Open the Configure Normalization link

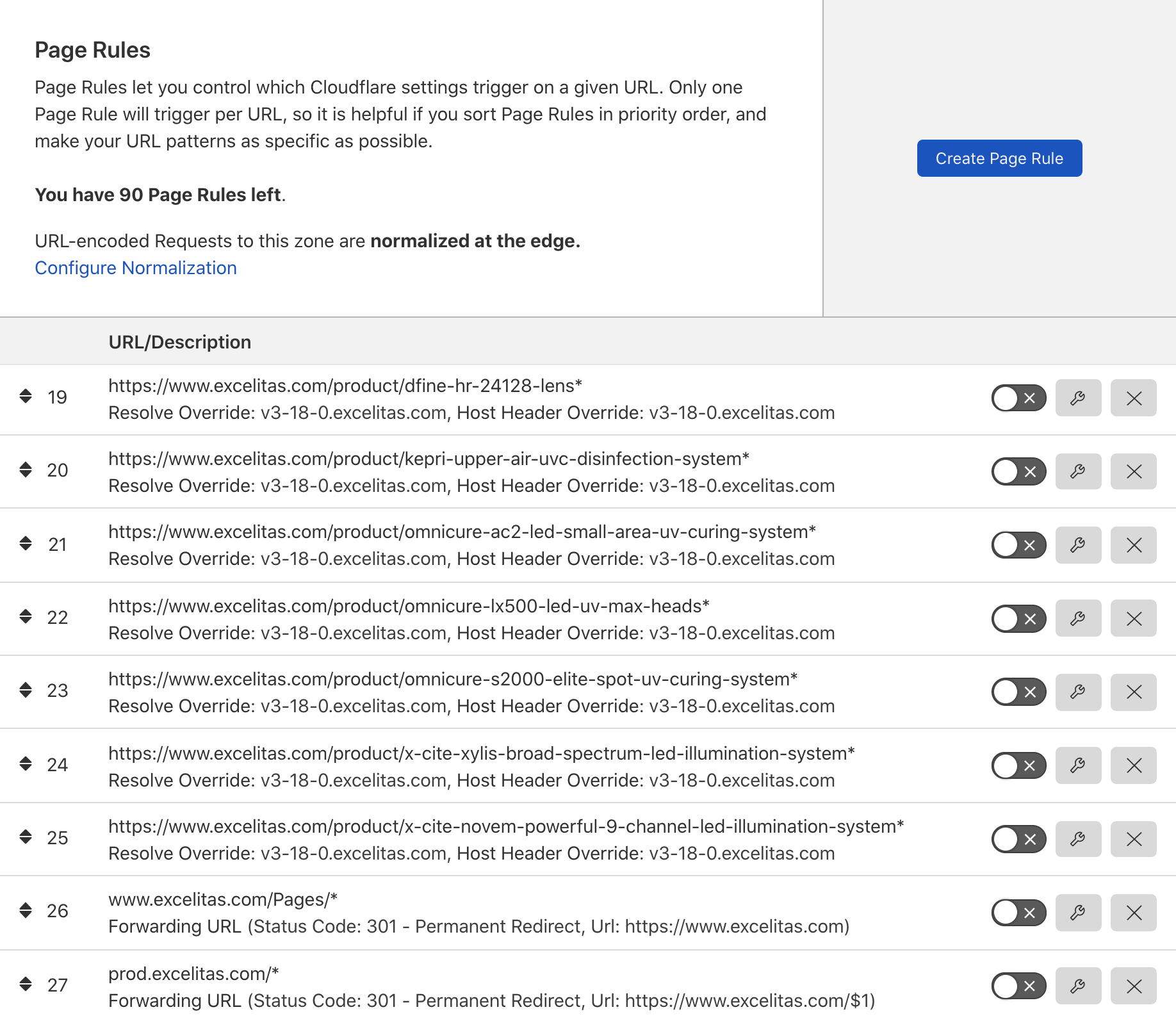tap(136, 268)
